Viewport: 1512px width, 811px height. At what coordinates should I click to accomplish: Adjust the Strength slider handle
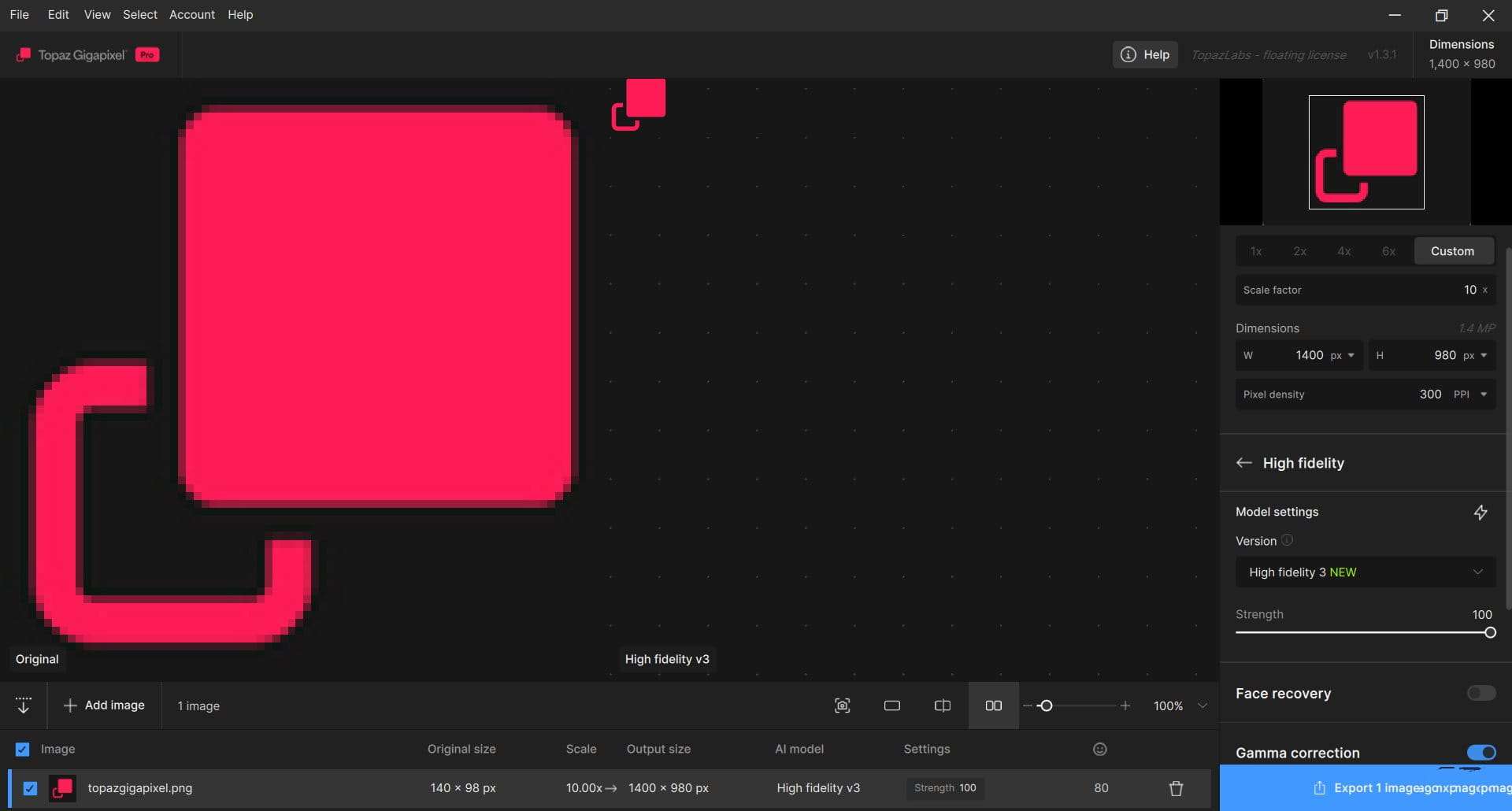pos(1490,632)
